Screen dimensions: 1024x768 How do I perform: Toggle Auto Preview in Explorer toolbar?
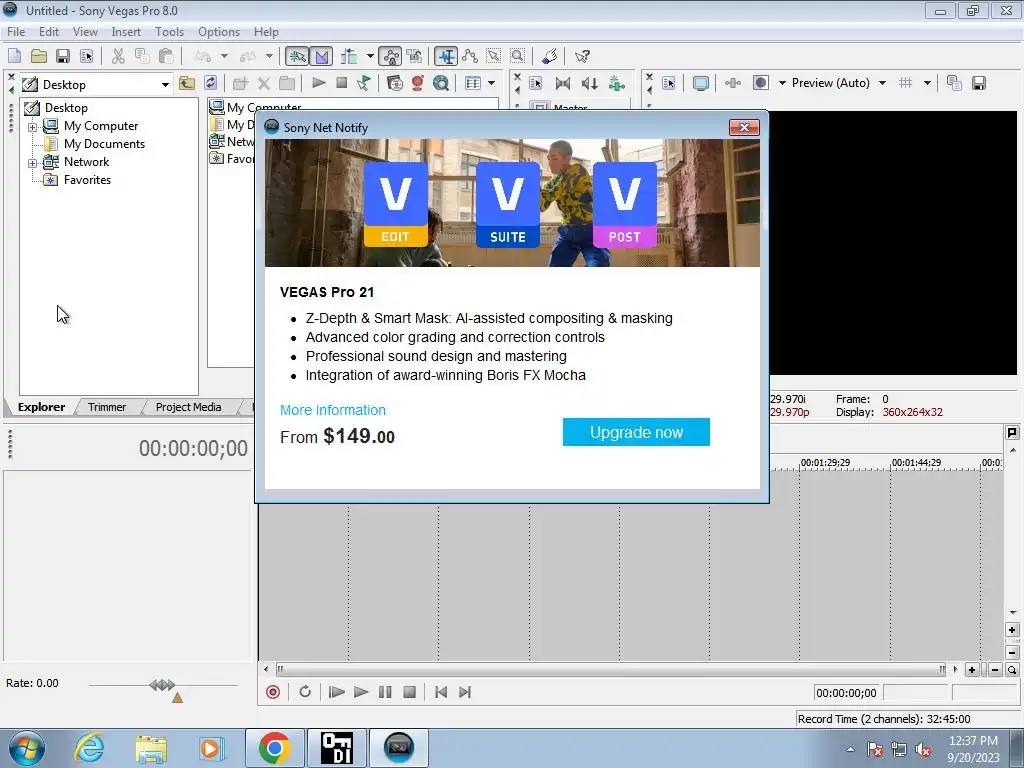(x=364, y=83)
